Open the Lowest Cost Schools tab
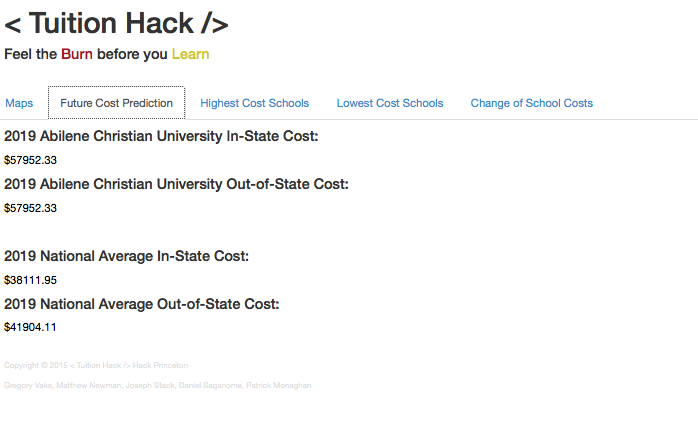The height and width of the screenshot is (429, 698). (x=390, y=103)
